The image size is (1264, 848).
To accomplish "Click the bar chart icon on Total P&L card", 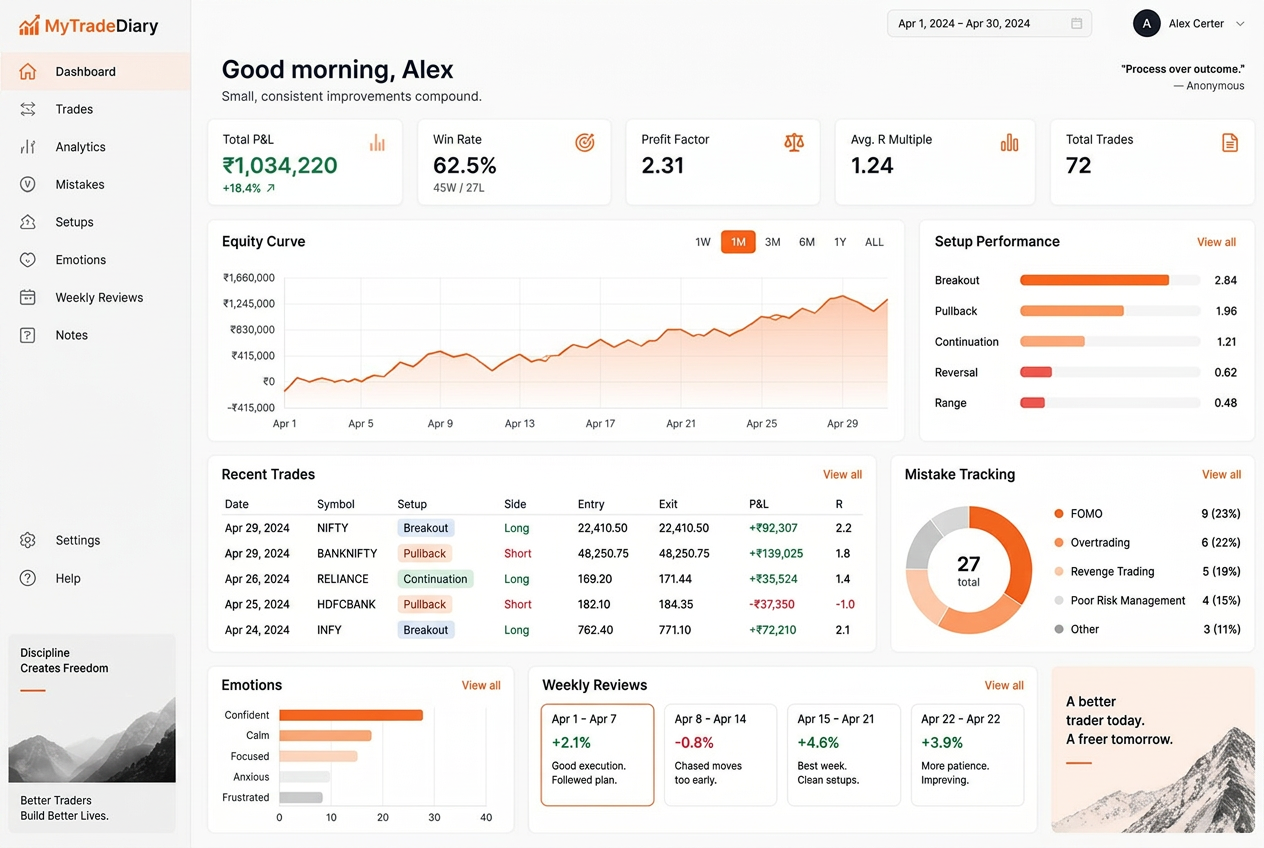I will 377,143.
